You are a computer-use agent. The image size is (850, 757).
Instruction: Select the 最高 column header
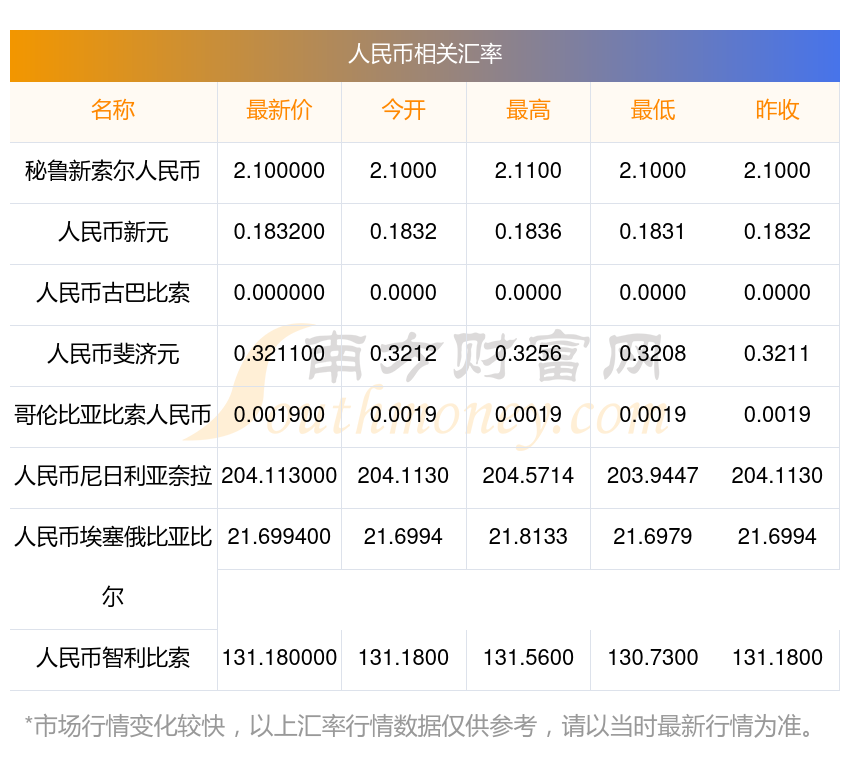coord(528,110)
